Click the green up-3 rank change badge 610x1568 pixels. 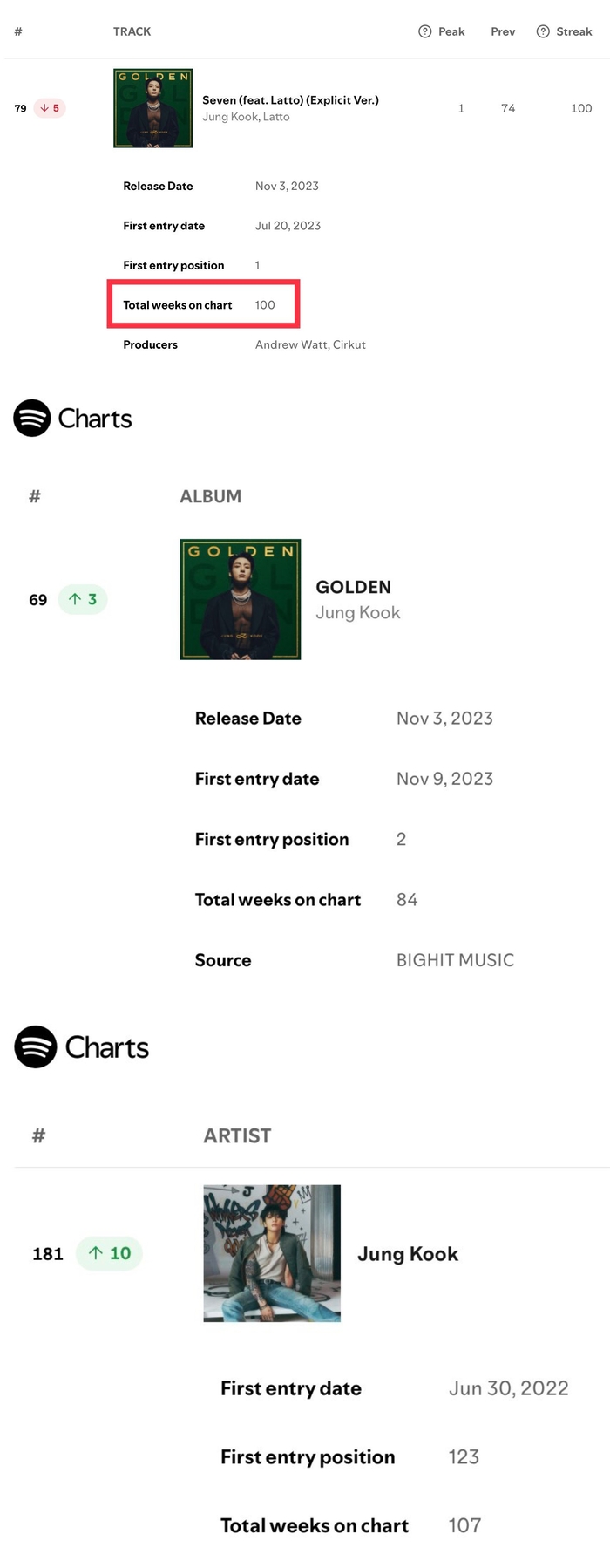click(x=83, y=599)
